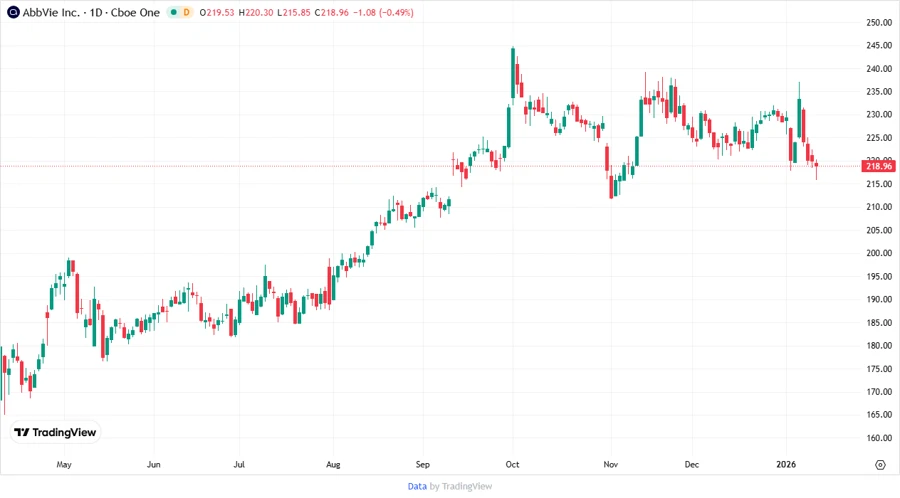Click the AbbVie Inc. symbol title
This screenshot has width=900, height=498.
point(51,12)
